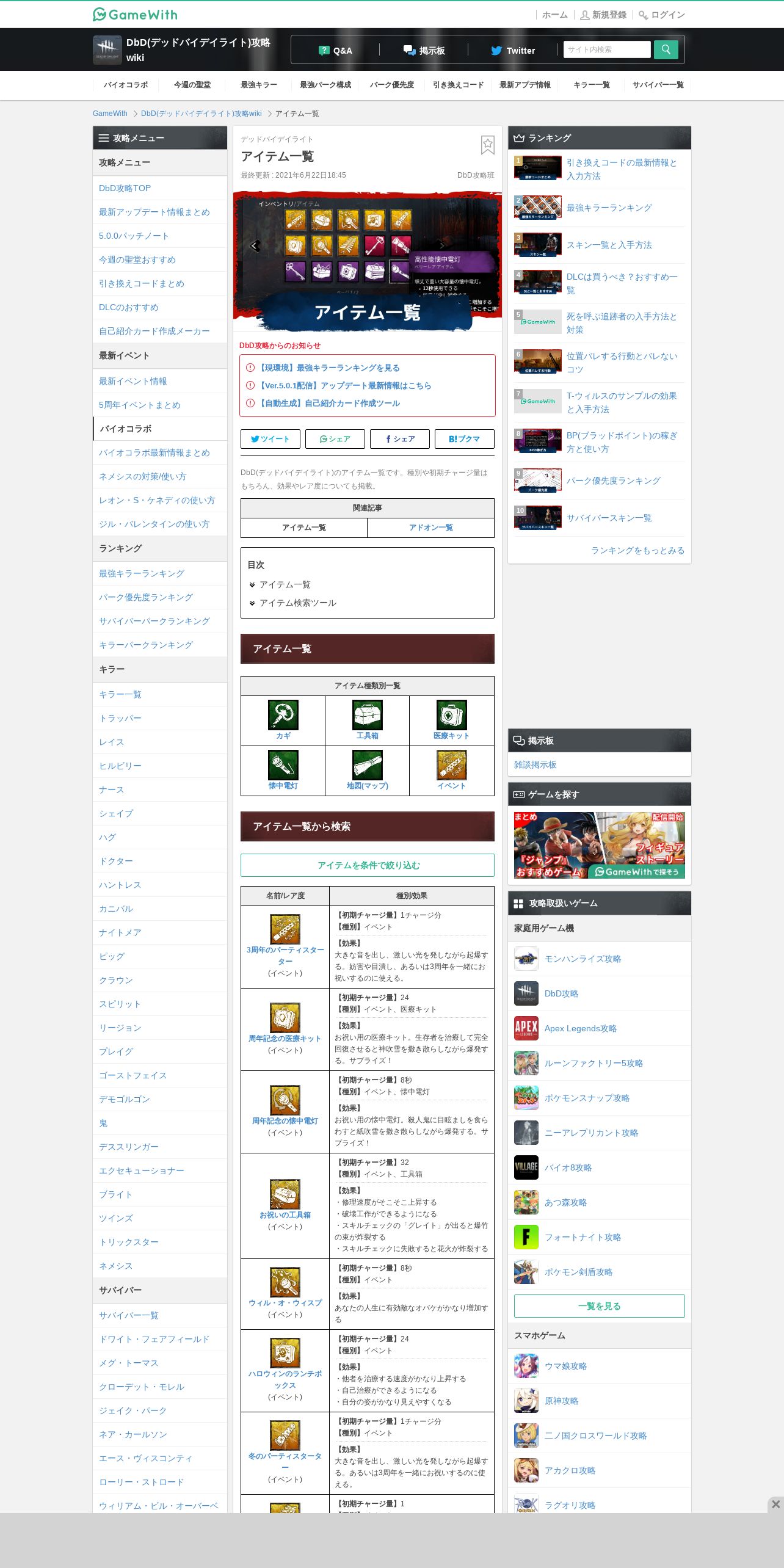Click the 掲示板 header button
Viewport: 784px width, 1568px height.
pos(424,50)
